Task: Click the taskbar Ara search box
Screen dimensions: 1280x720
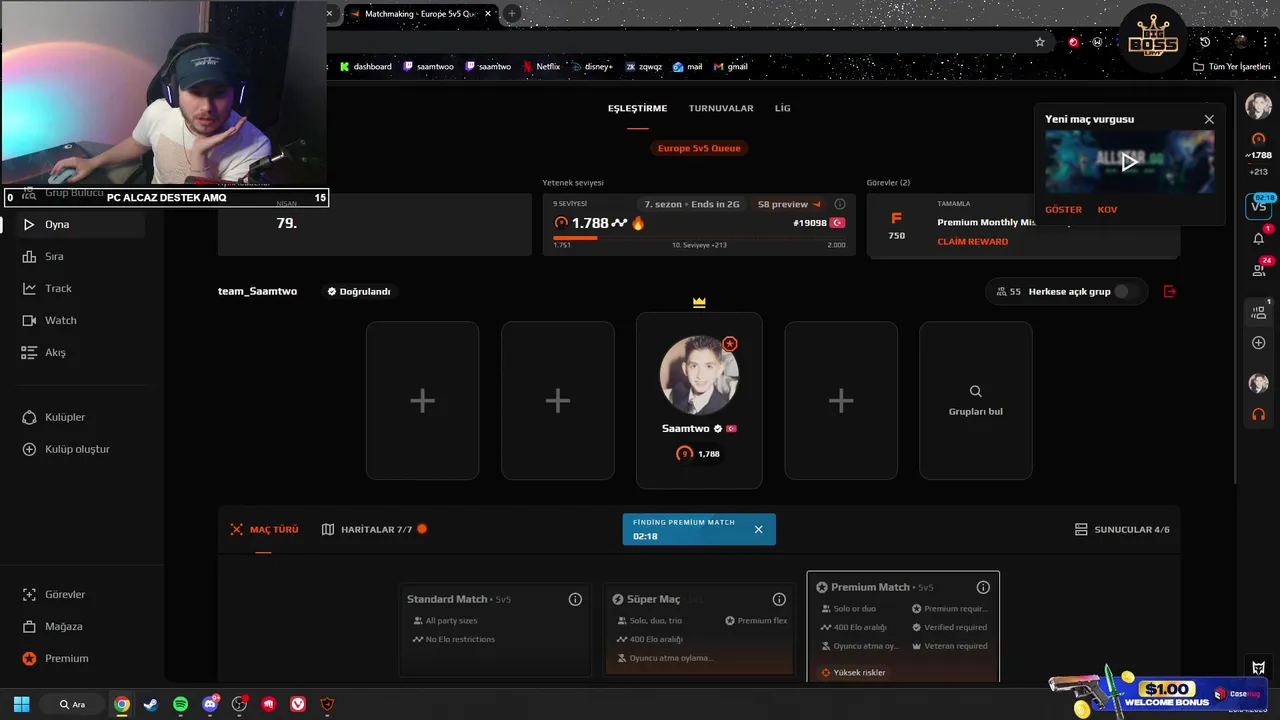Action: tap(73, 704)
